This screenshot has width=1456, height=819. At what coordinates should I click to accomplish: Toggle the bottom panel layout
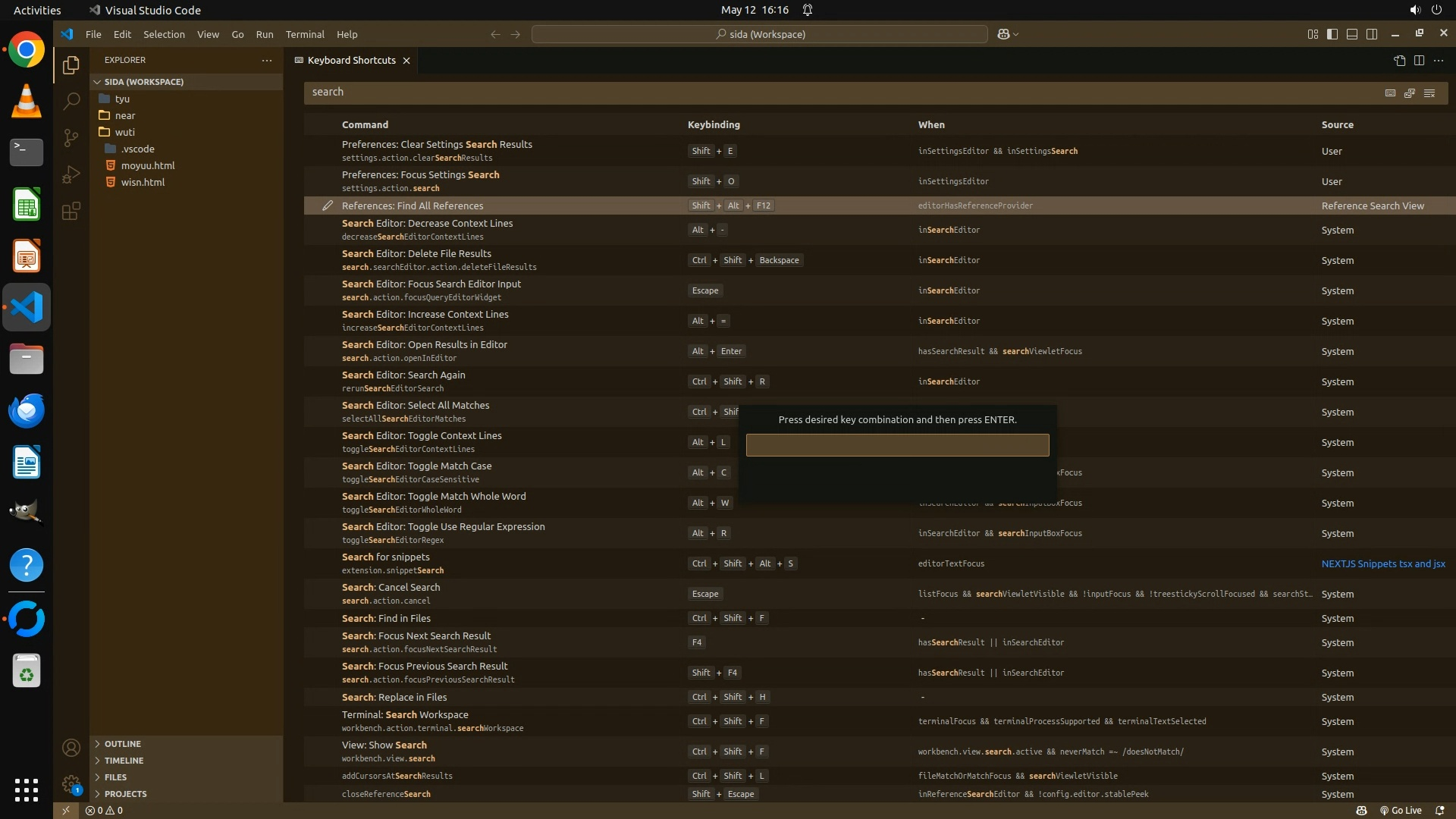pyautogui.click(x=1352, y=34)
